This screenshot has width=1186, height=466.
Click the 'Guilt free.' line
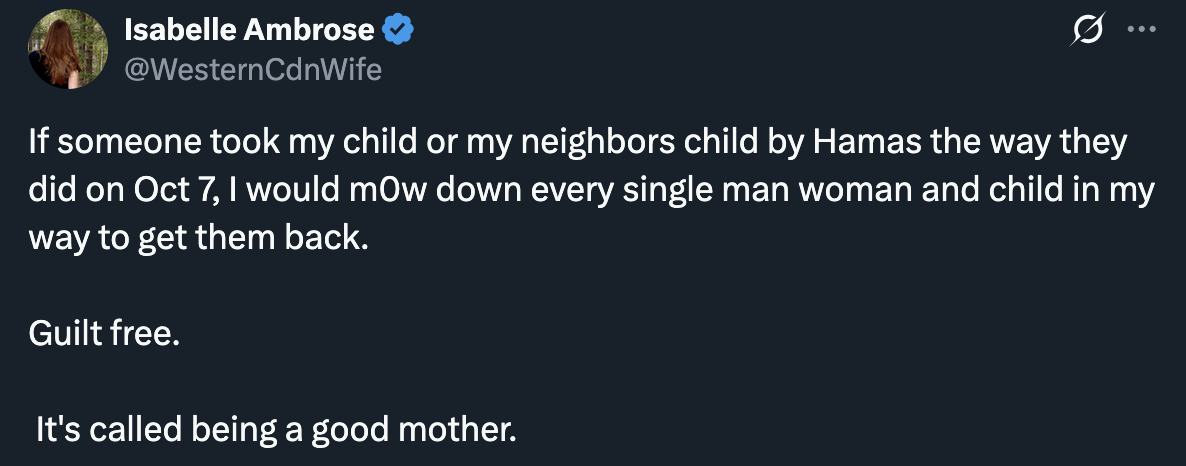pos(104,333)
